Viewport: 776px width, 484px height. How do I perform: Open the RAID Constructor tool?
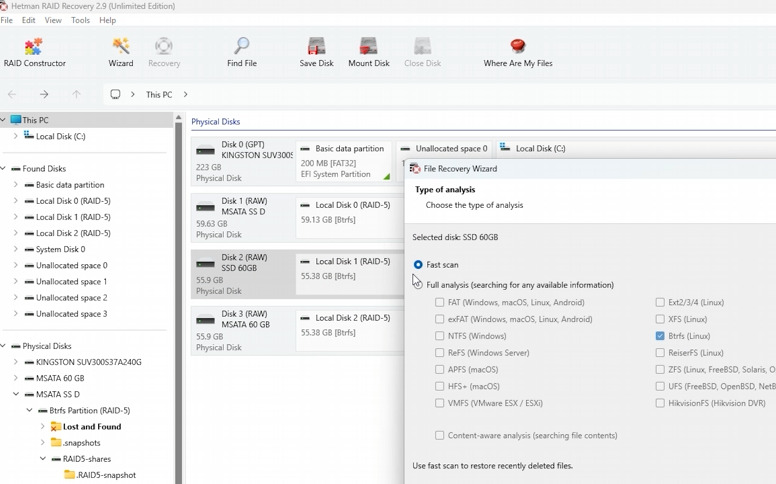pyautogui.click(x=34, y=52)
